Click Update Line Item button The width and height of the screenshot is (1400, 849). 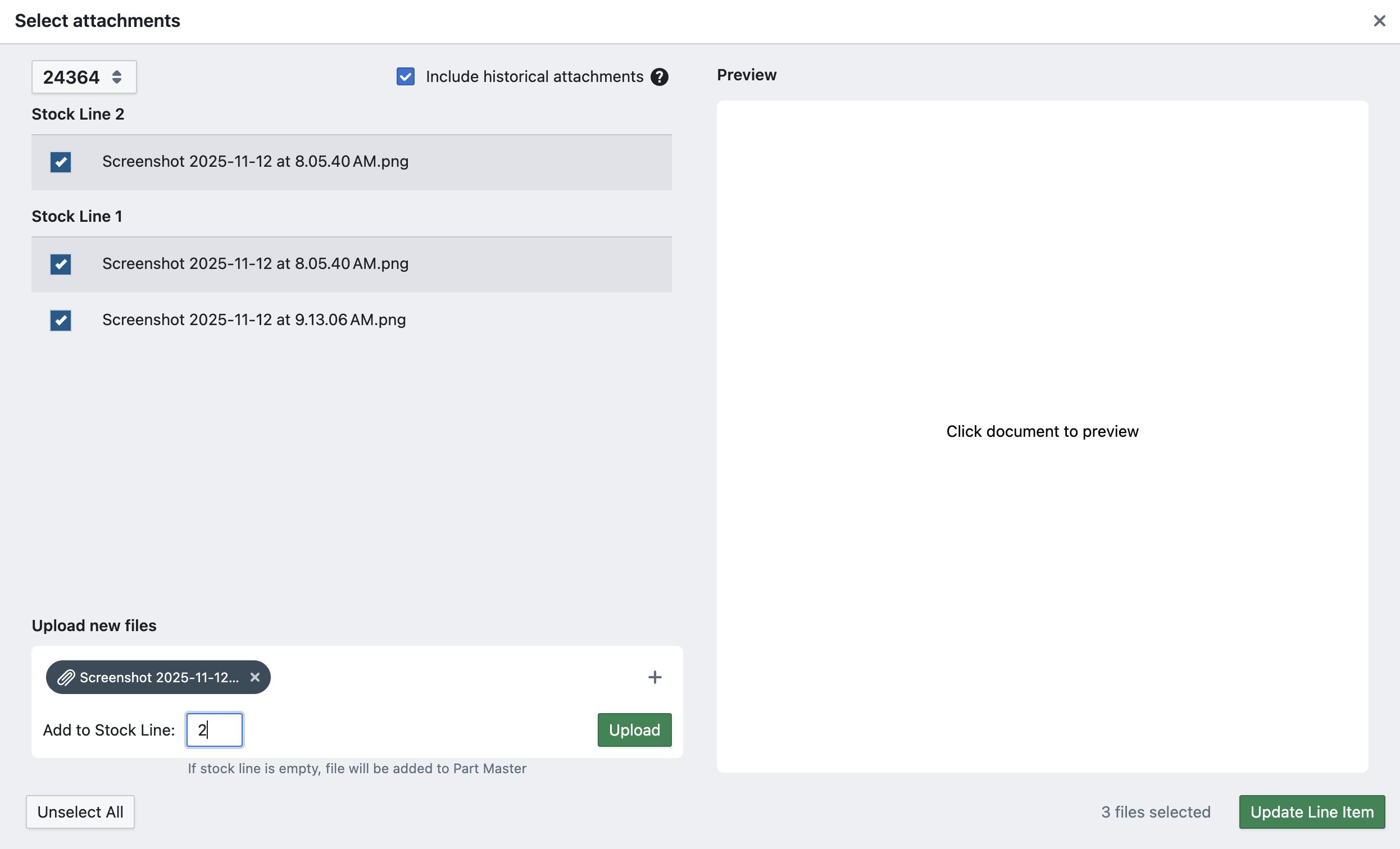[x=1311, y=812]
